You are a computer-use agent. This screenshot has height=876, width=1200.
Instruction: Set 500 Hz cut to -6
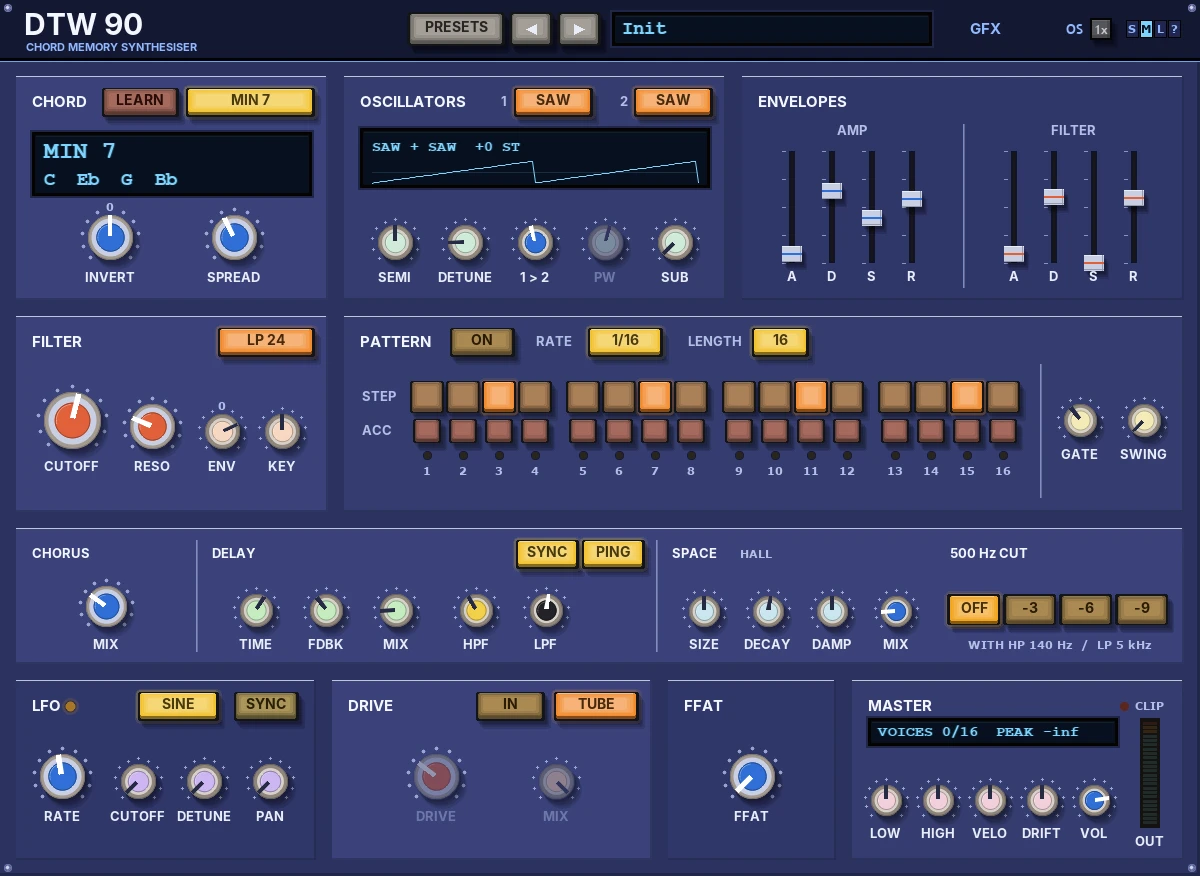click(1086, 609)
